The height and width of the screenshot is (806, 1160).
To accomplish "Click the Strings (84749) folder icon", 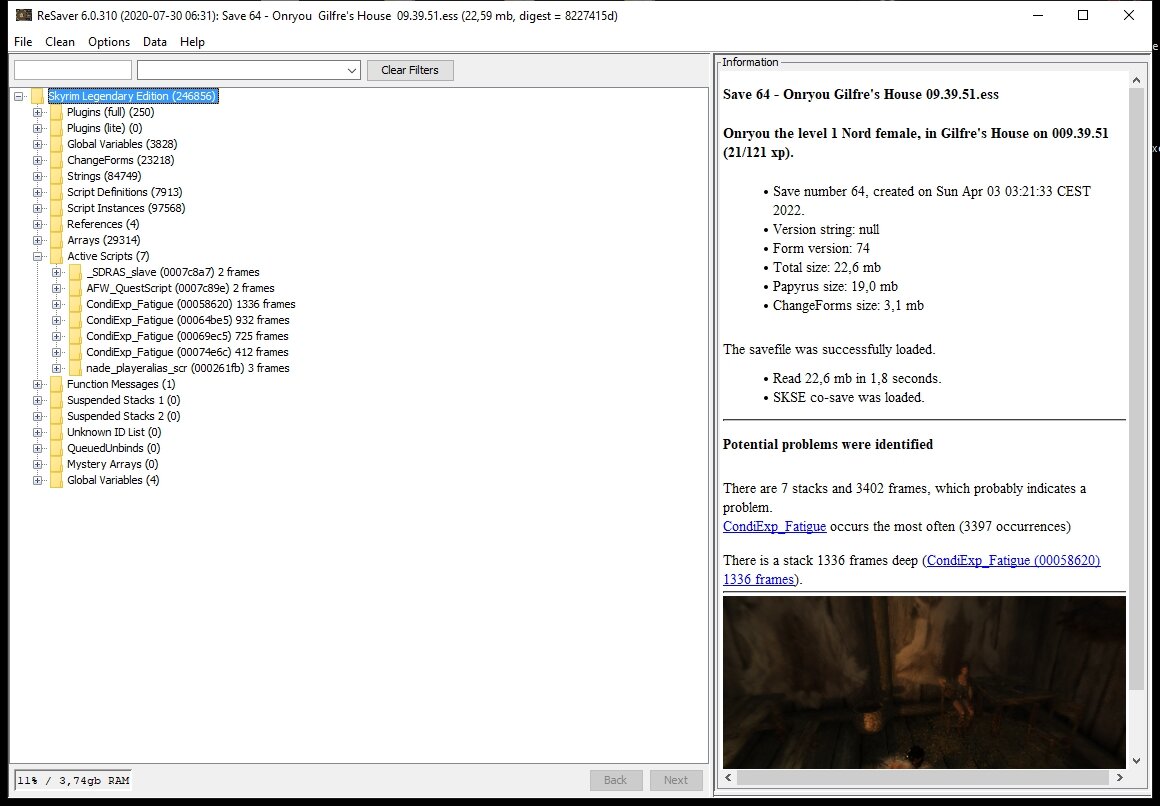I will 56,176.
